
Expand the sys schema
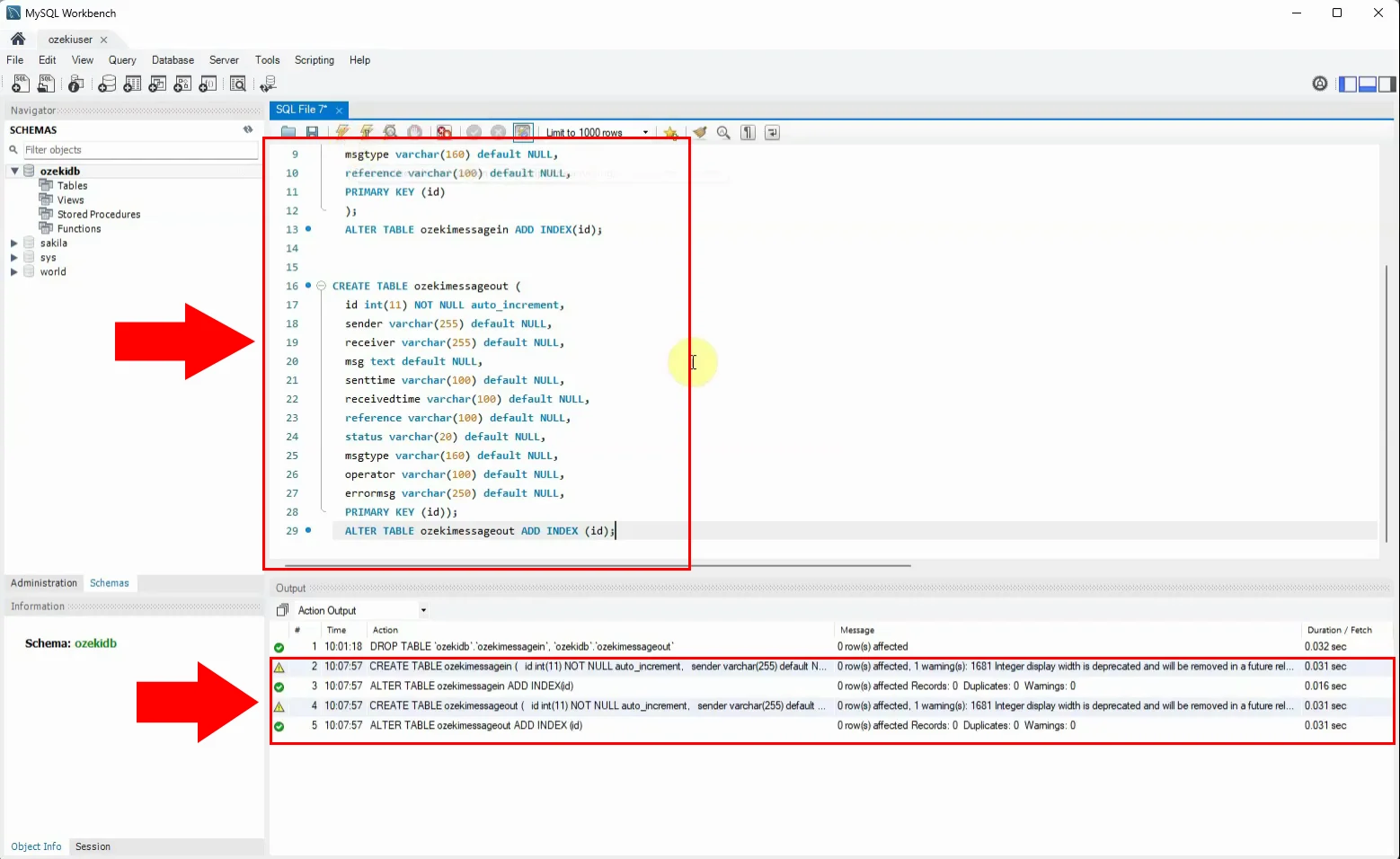(14, 258)
